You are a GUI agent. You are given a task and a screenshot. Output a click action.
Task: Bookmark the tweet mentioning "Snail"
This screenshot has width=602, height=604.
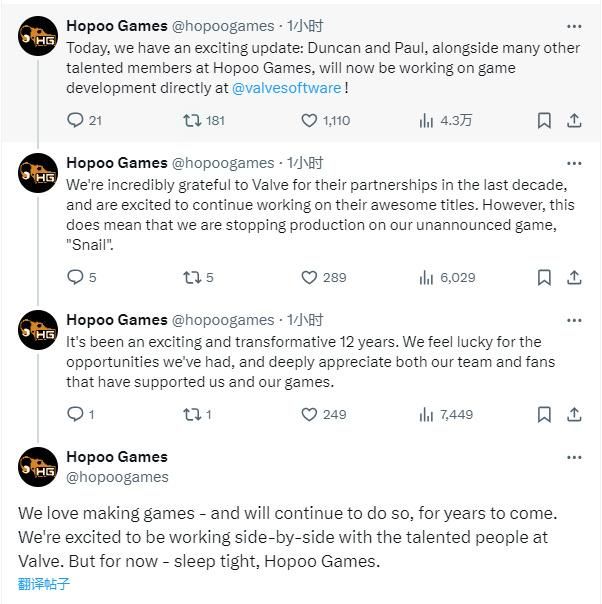(544, 277)
